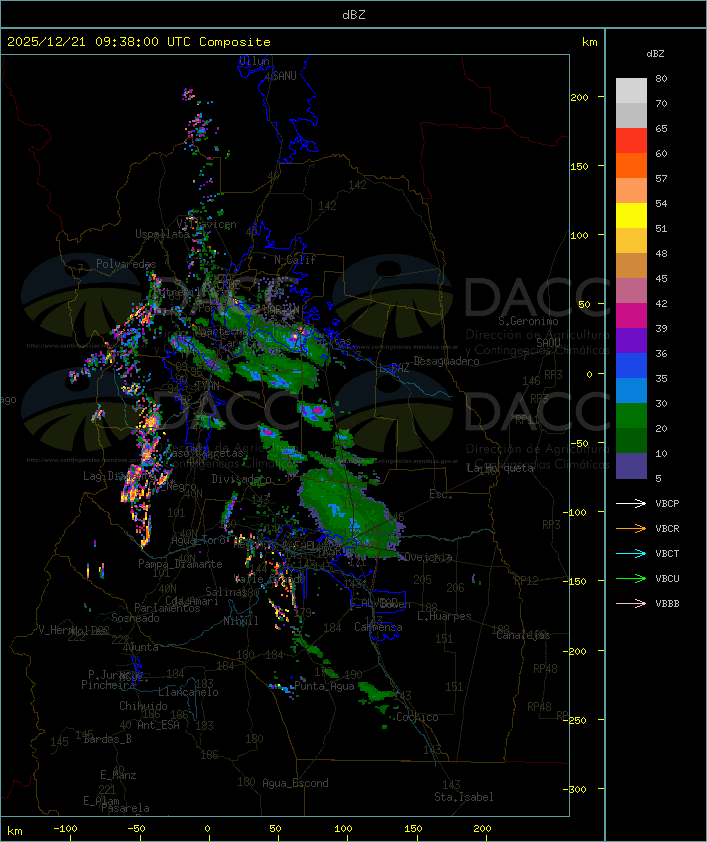Image resolution: width=707 pixels, height=842 pixels.
Task: Click the Chihuido place label
Action: pyautogui.click(x=143, y=706)
